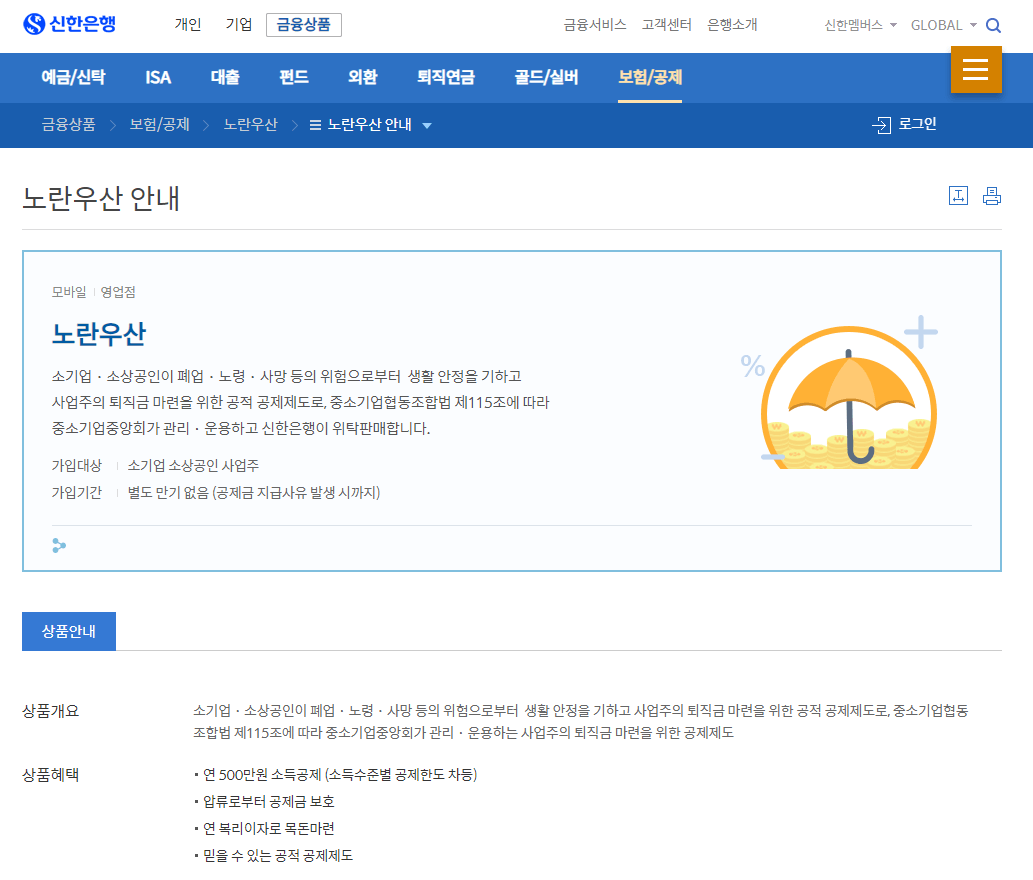This screenshot has height=880, width=1033.
Task: Click the 영업점 link in the product card
Action: tap(117, 291)
